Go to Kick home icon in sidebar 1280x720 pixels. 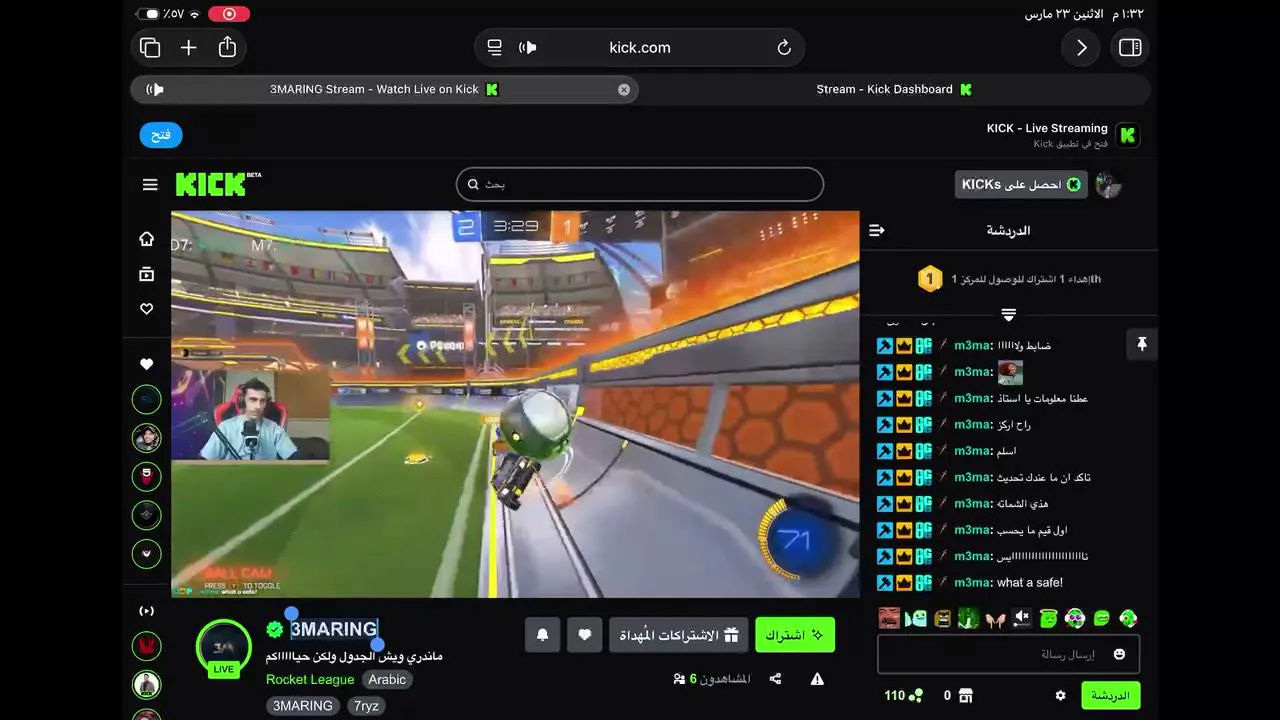click(147, 239)
